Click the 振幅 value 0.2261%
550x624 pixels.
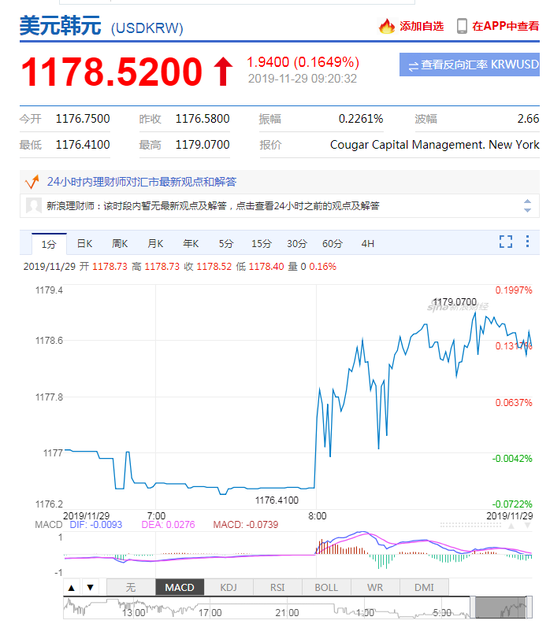click(361, 119)
